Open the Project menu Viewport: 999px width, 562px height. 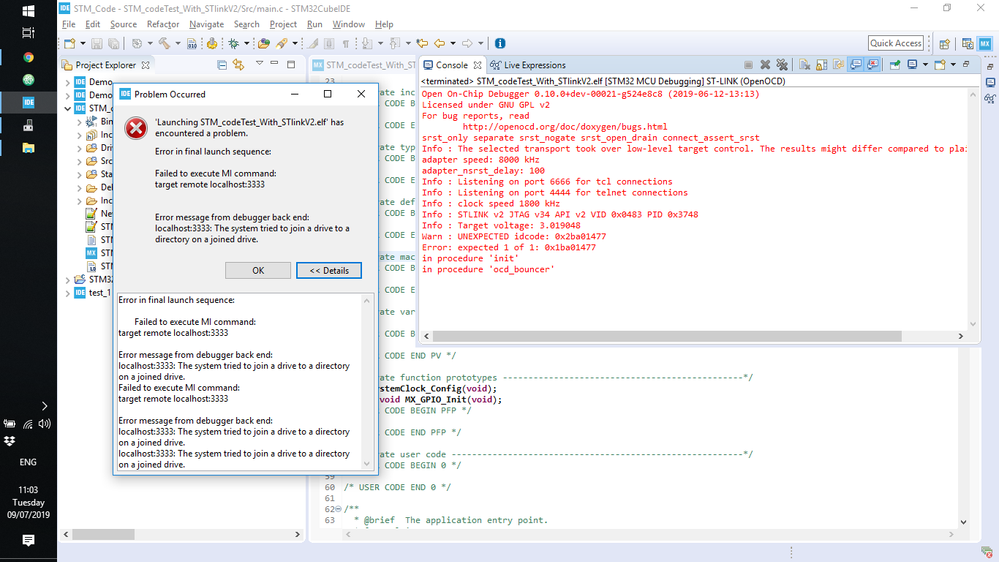point(283,24)
